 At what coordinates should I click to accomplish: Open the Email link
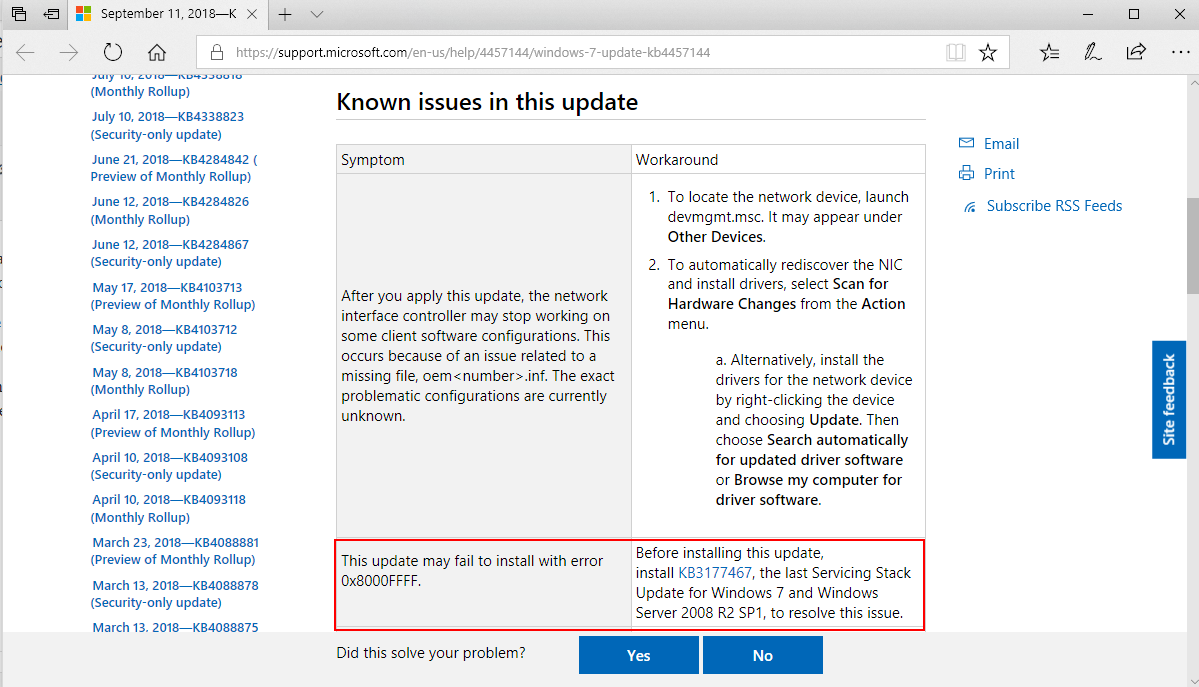(x=1001, y=144)
